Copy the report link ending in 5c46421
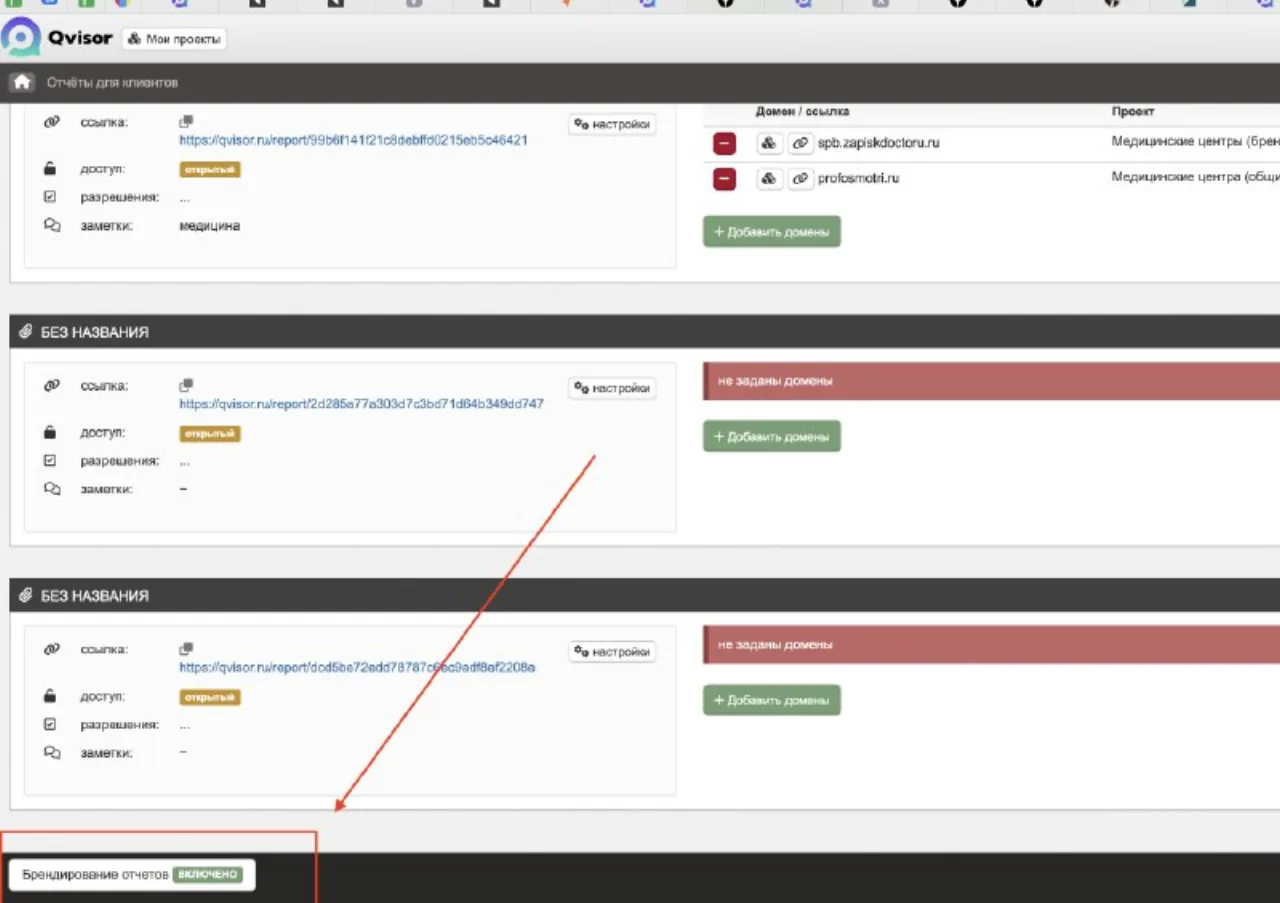Viewport: 1280px width, 903px height. [186, 122]
